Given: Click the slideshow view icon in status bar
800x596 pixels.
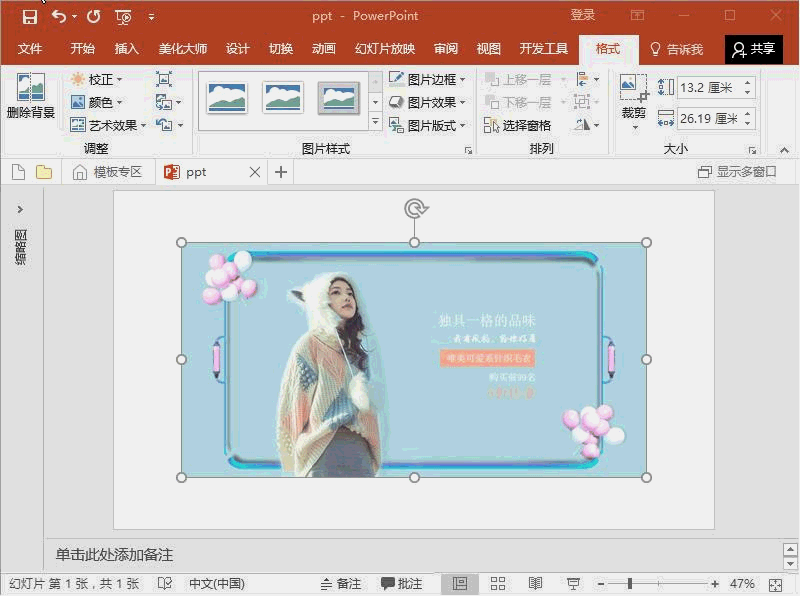Looking at the screenshot, I should [573, 584].
